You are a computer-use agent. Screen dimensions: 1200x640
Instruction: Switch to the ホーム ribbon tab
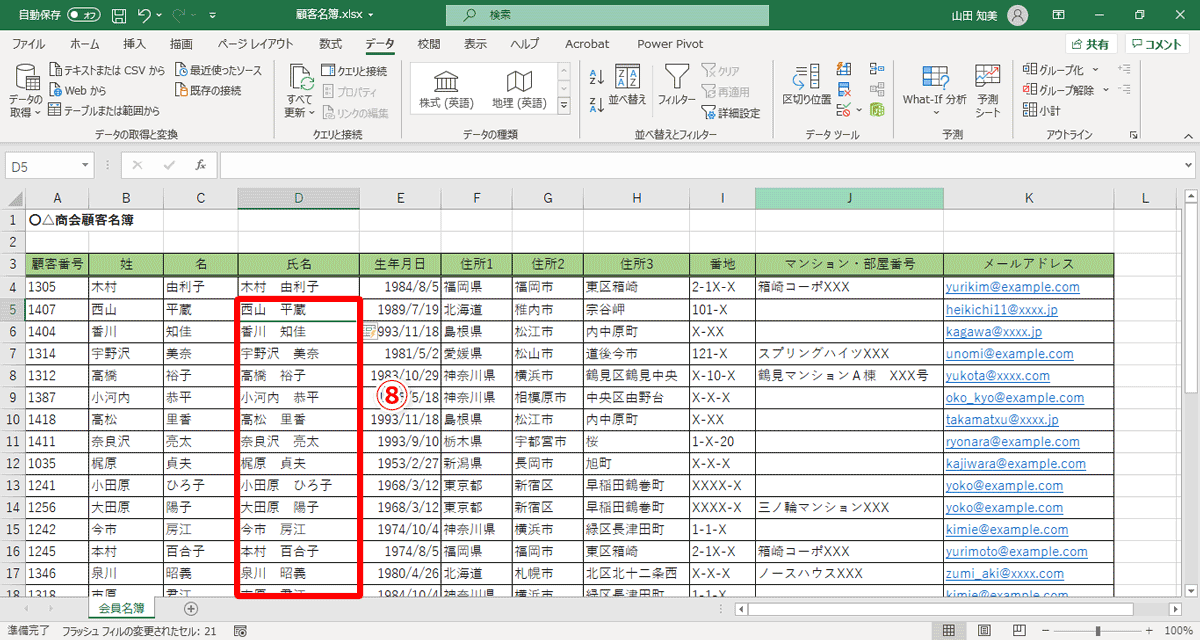tap(84, 44)
